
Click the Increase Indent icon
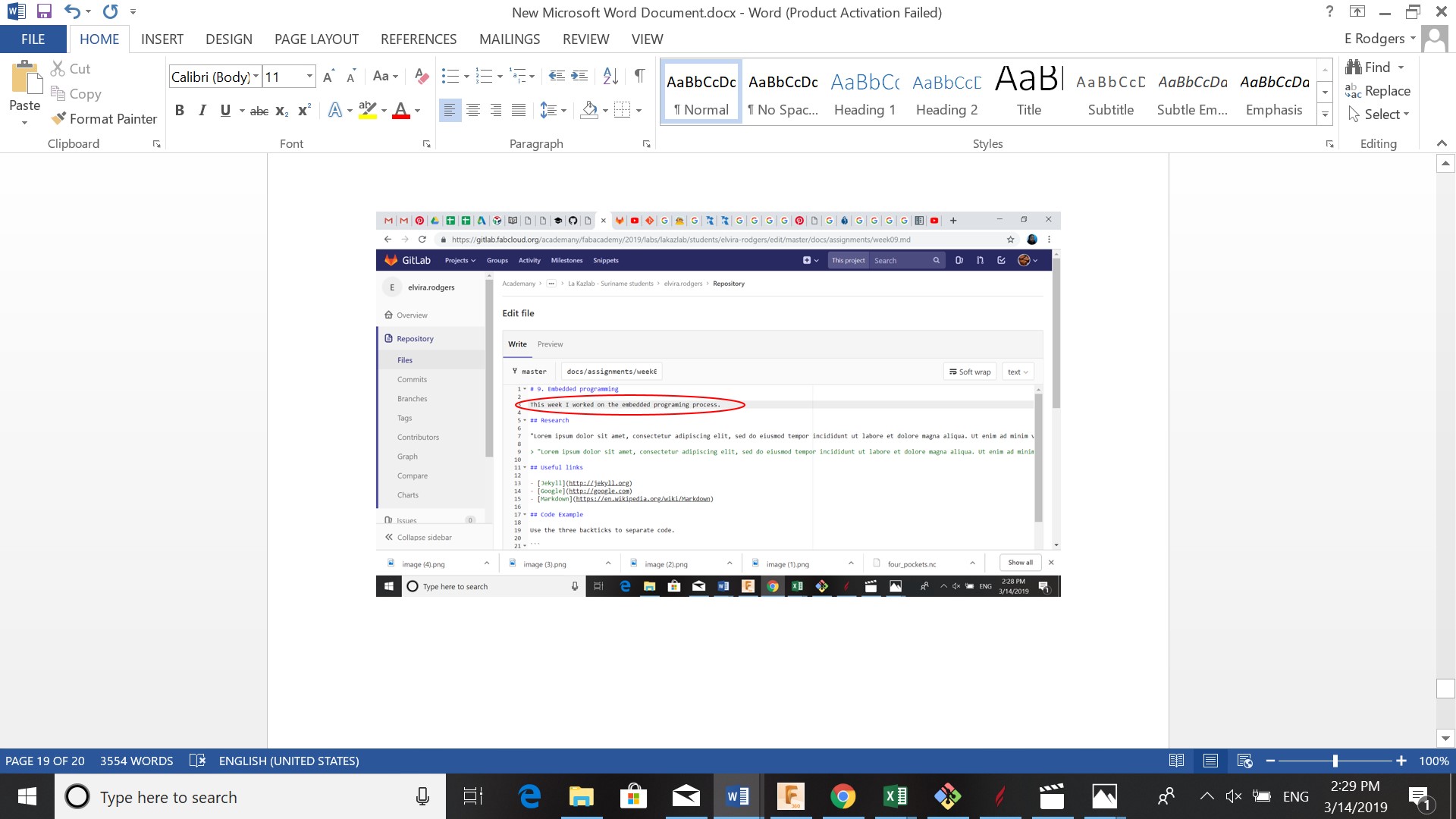pyautogui.click(x=579, y=76)
